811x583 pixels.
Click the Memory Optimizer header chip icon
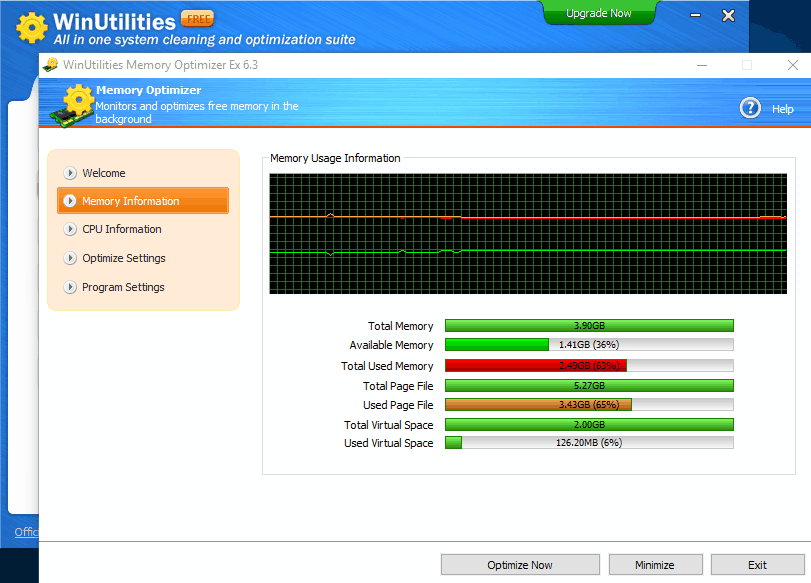[x=72, y=106]
